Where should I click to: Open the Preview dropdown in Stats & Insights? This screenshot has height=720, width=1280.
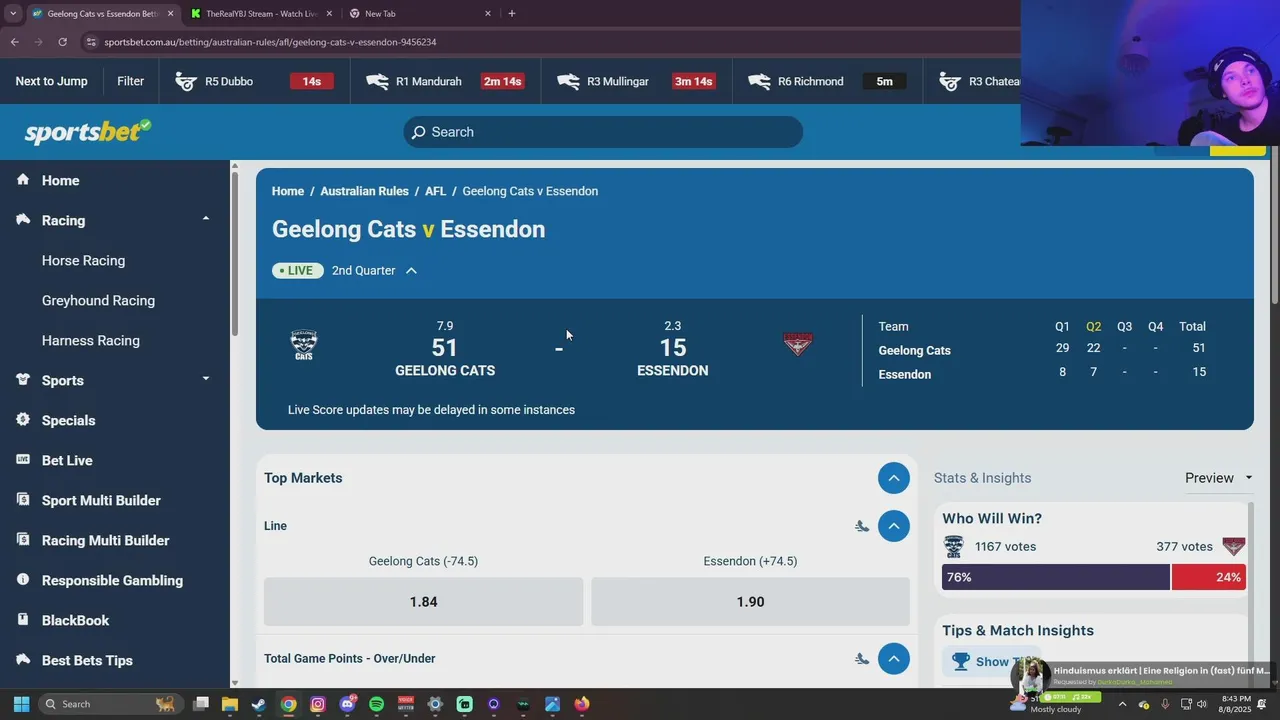point(1219,478)
